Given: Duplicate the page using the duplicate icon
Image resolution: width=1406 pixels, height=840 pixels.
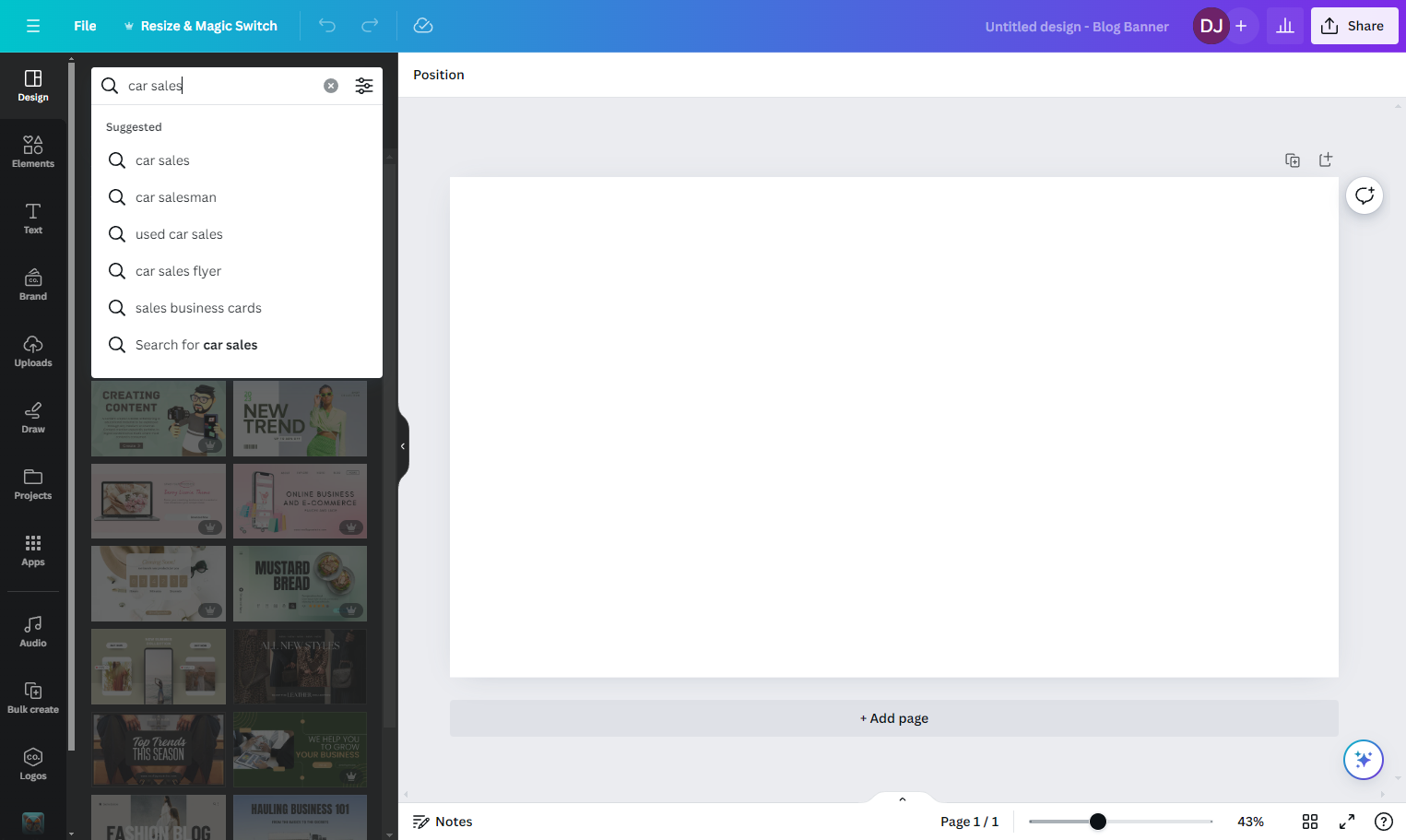Looking at the screenshot, I should point(1293,160).
